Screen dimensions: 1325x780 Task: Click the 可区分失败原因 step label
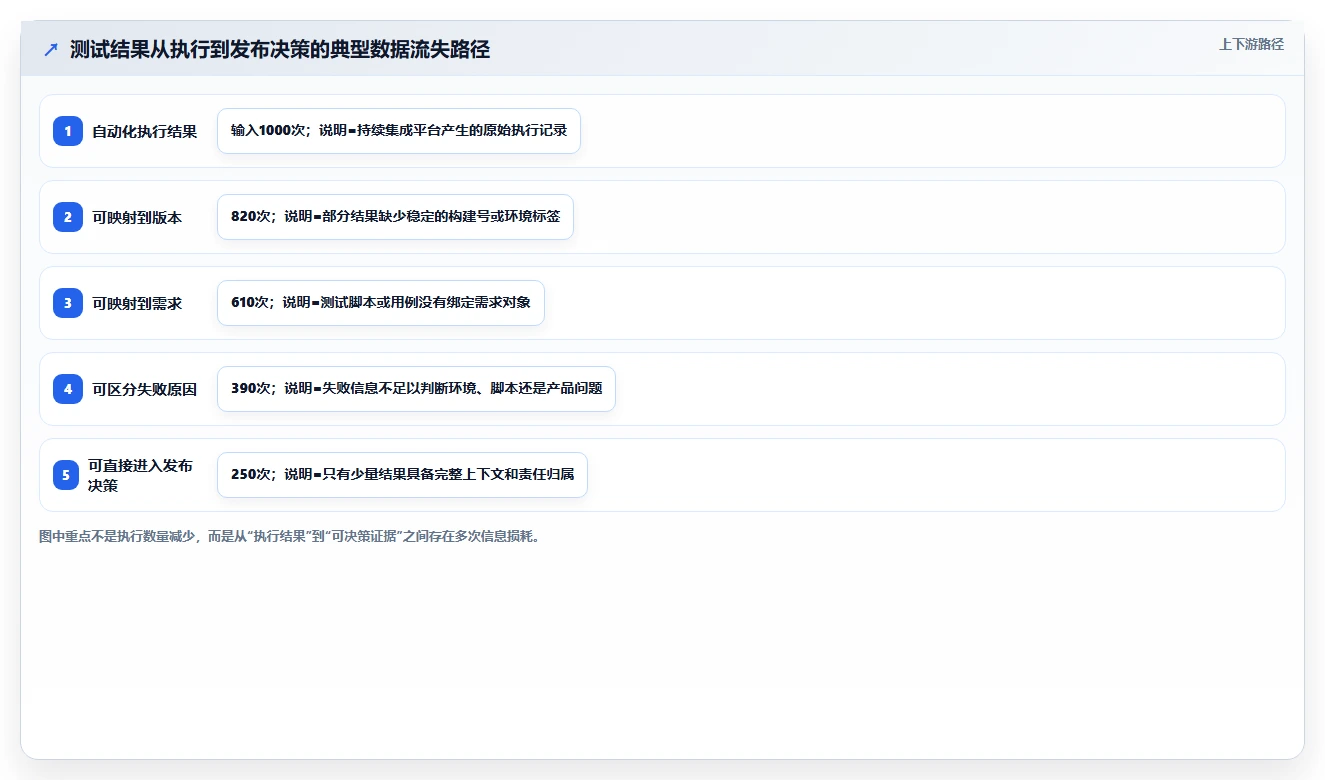(x=145, y=389)
